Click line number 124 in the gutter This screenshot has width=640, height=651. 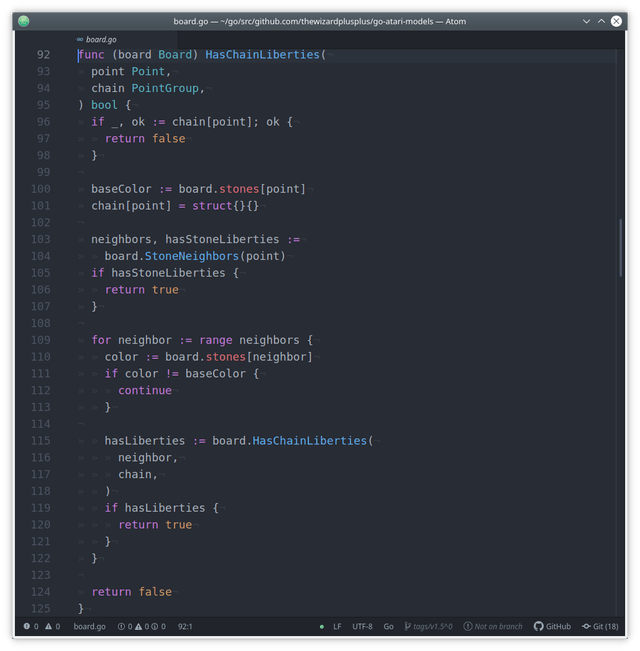[41, 592]
